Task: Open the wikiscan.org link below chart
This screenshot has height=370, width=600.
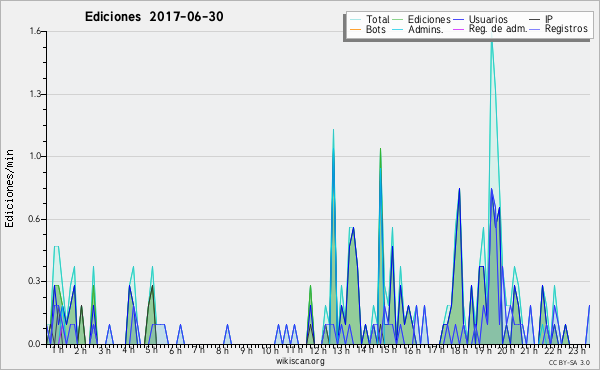Action: tap(300, 361)
